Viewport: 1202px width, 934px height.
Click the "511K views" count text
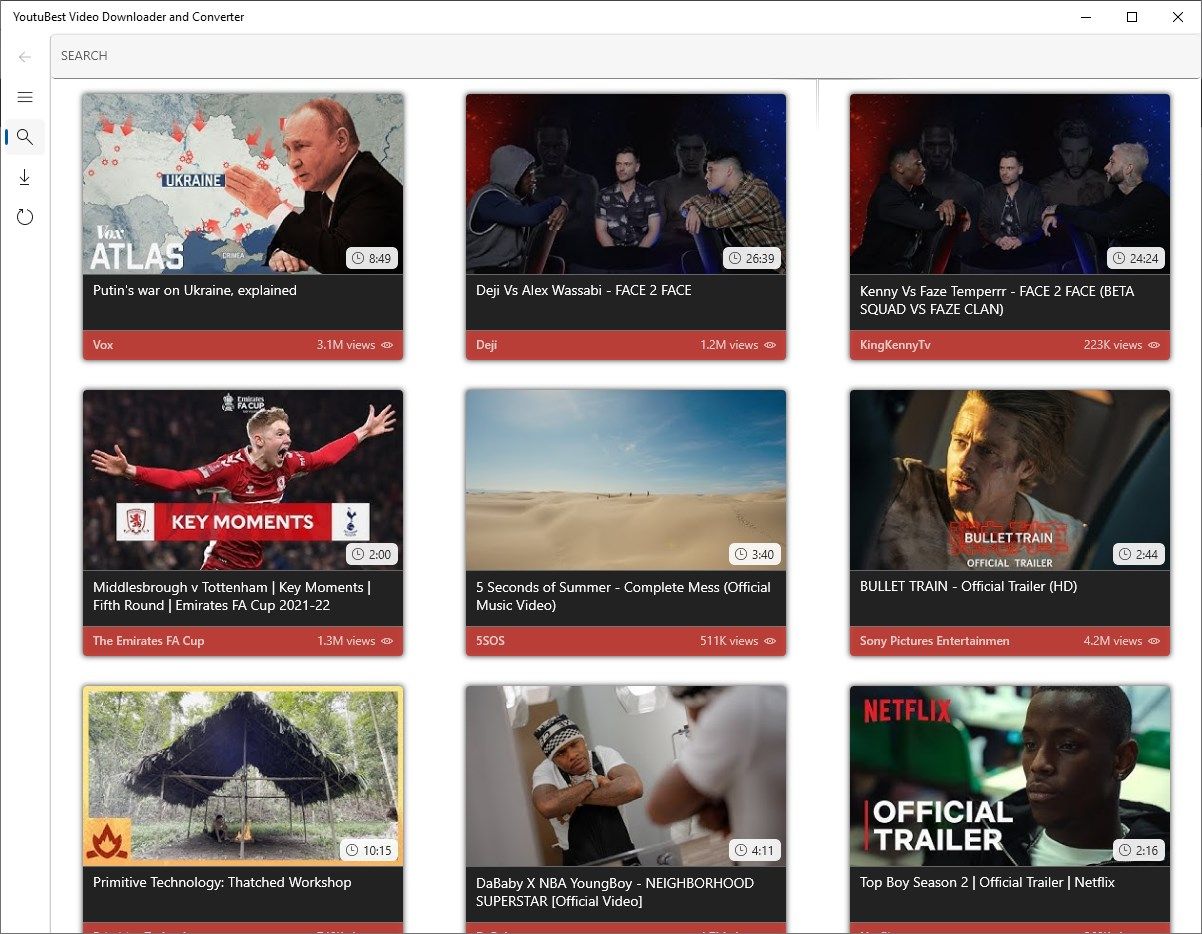tap(729, 641)
